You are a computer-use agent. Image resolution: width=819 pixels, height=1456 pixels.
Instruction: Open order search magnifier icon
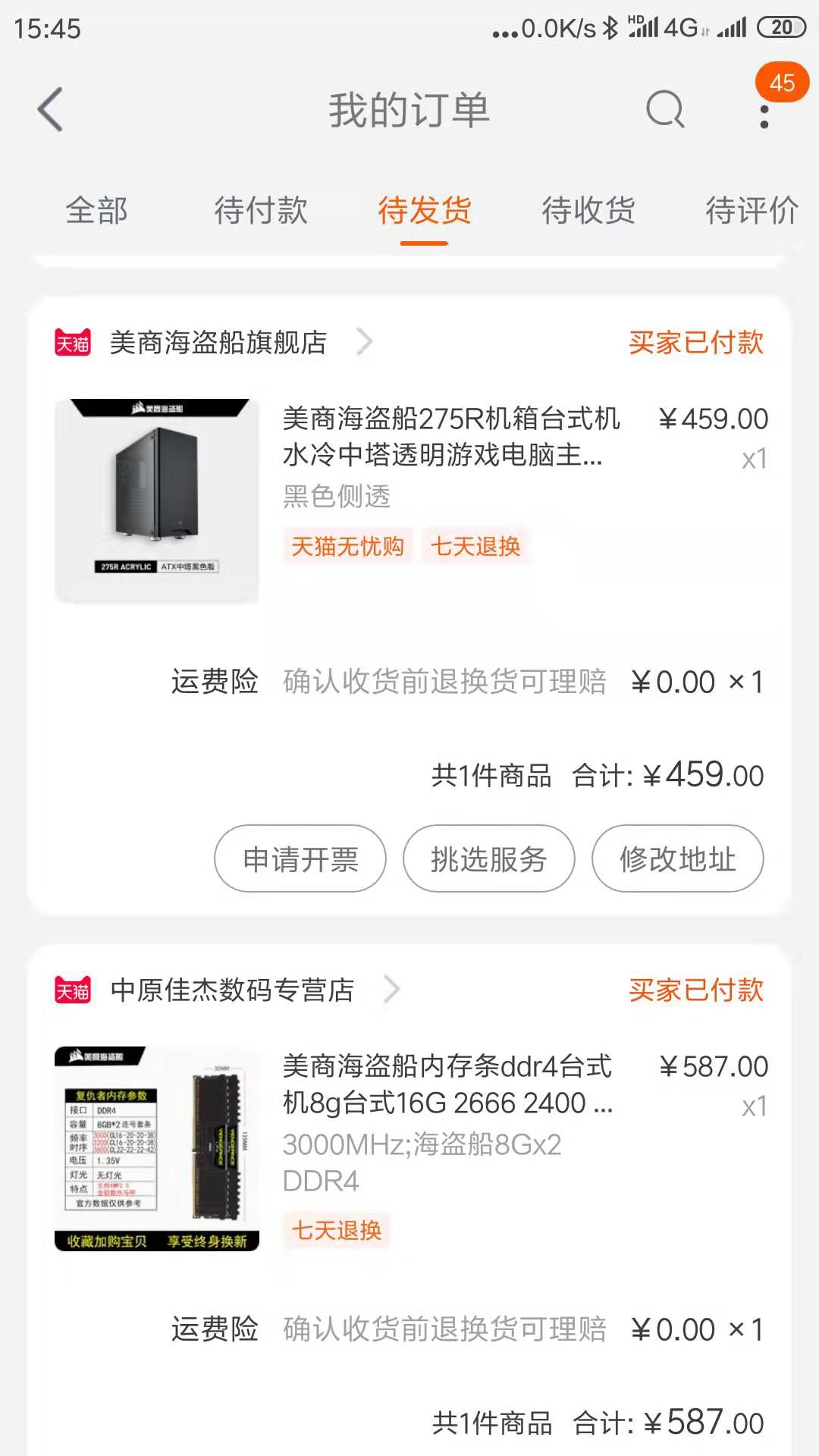click(x=665, y=110)
